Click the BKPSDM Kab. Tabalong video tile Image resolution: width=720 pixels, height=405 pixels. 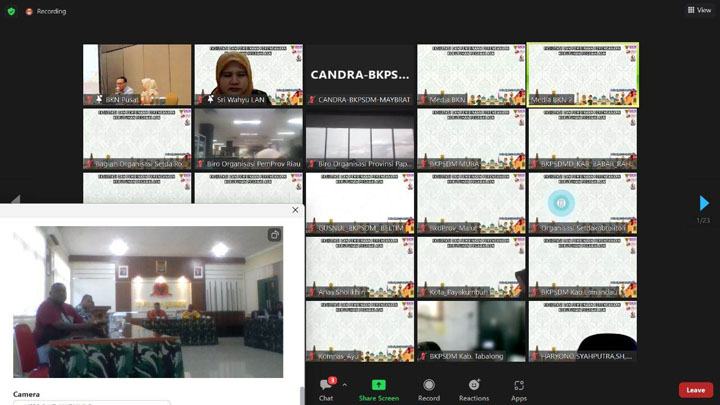coord(471,332)
